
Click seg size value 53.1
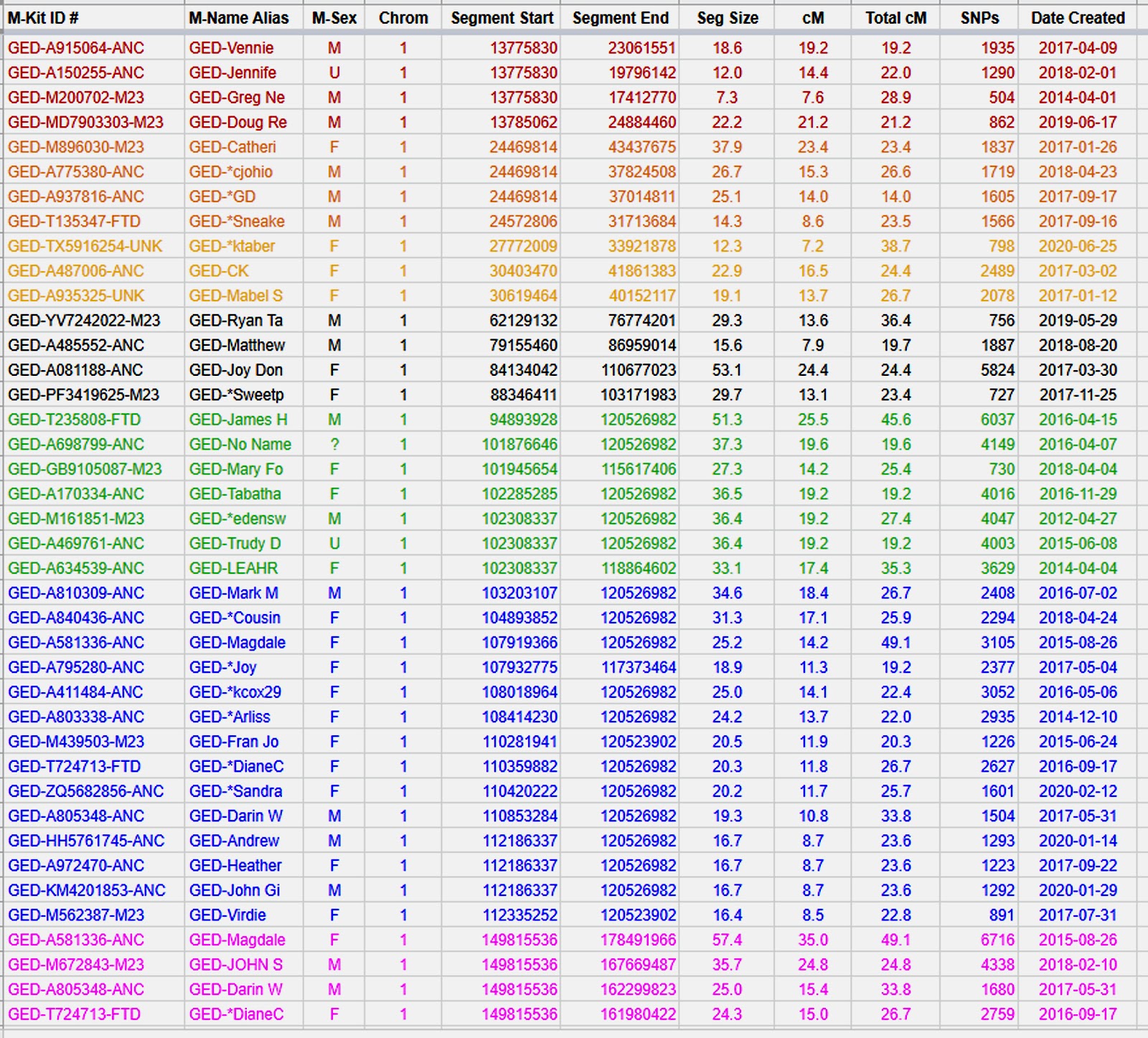point(727,370)
